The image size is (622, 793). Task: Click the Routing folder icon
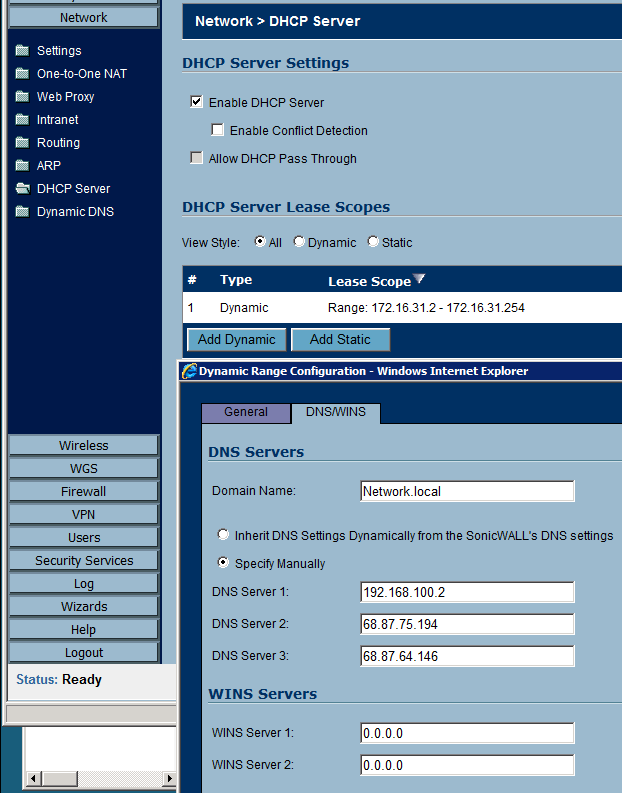[x=22, y=143]
